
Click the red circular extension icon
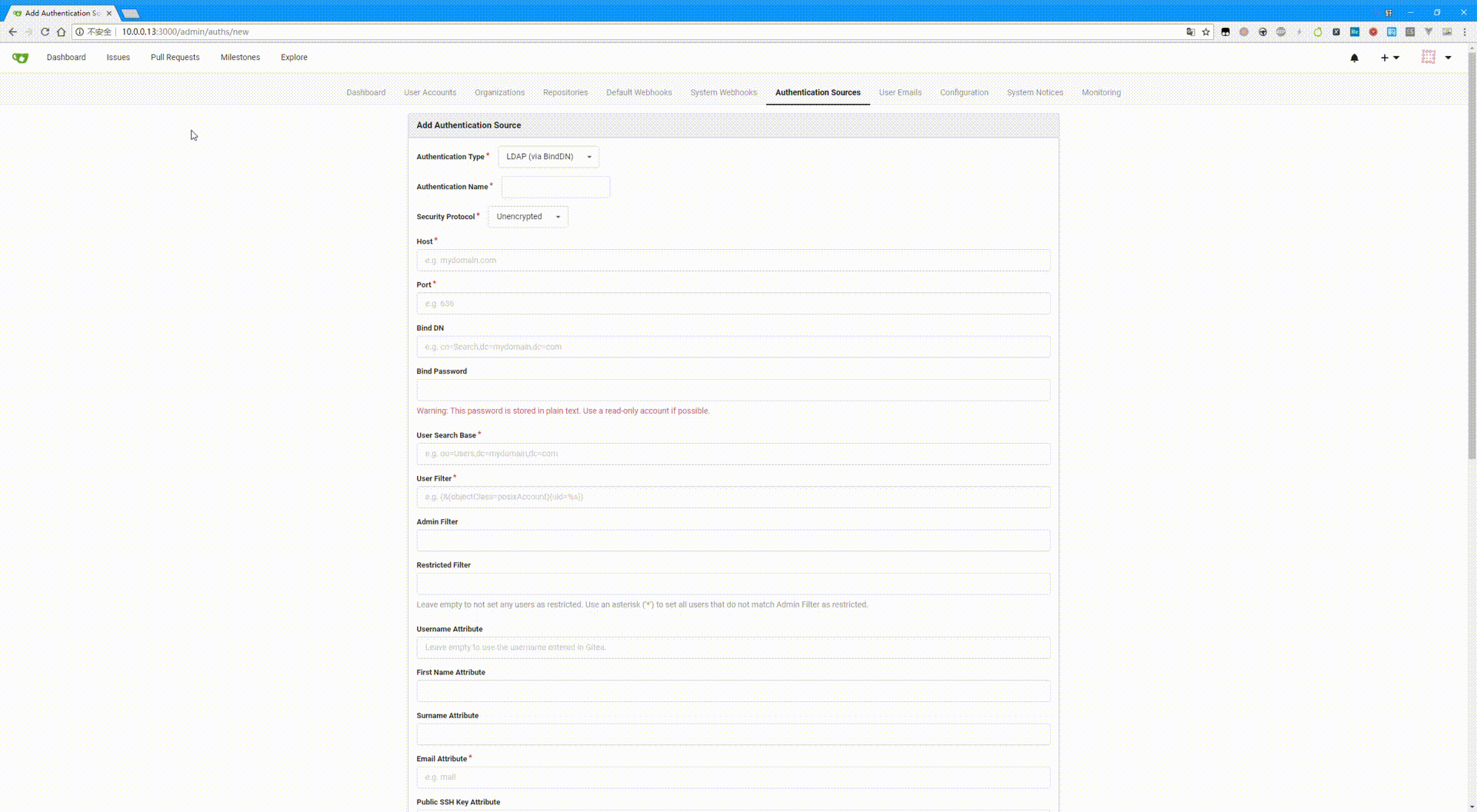point(1373,32)
